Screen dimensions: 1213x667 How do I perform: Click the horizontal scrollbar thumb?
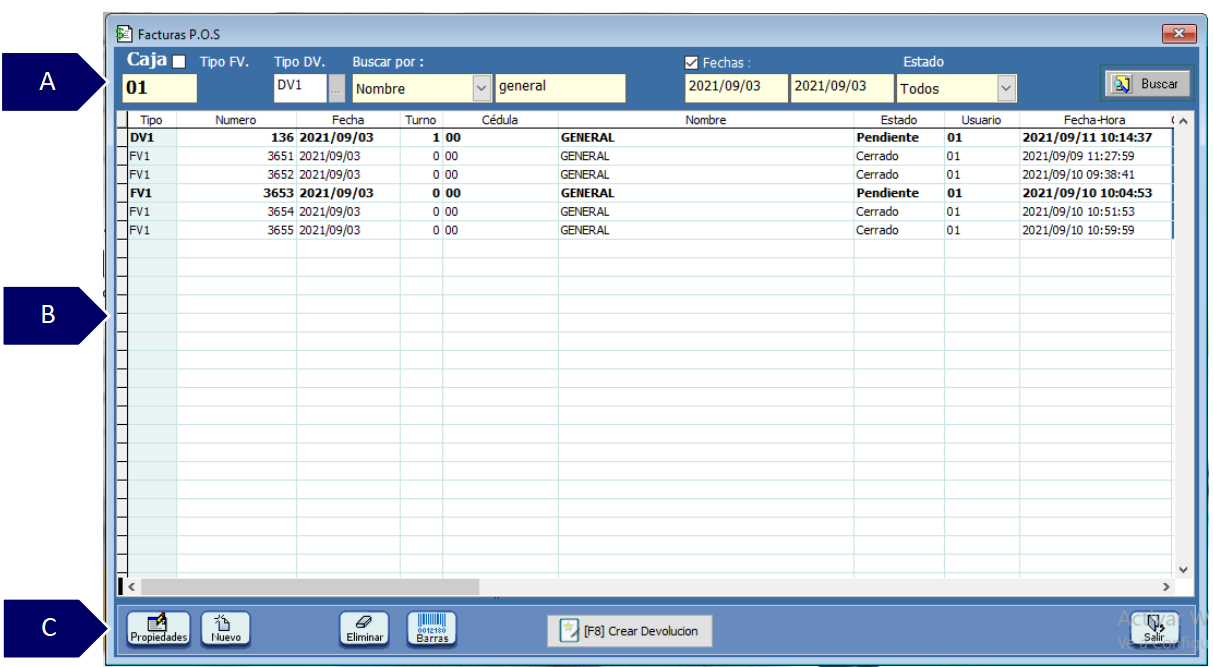[x=310, y=587]
